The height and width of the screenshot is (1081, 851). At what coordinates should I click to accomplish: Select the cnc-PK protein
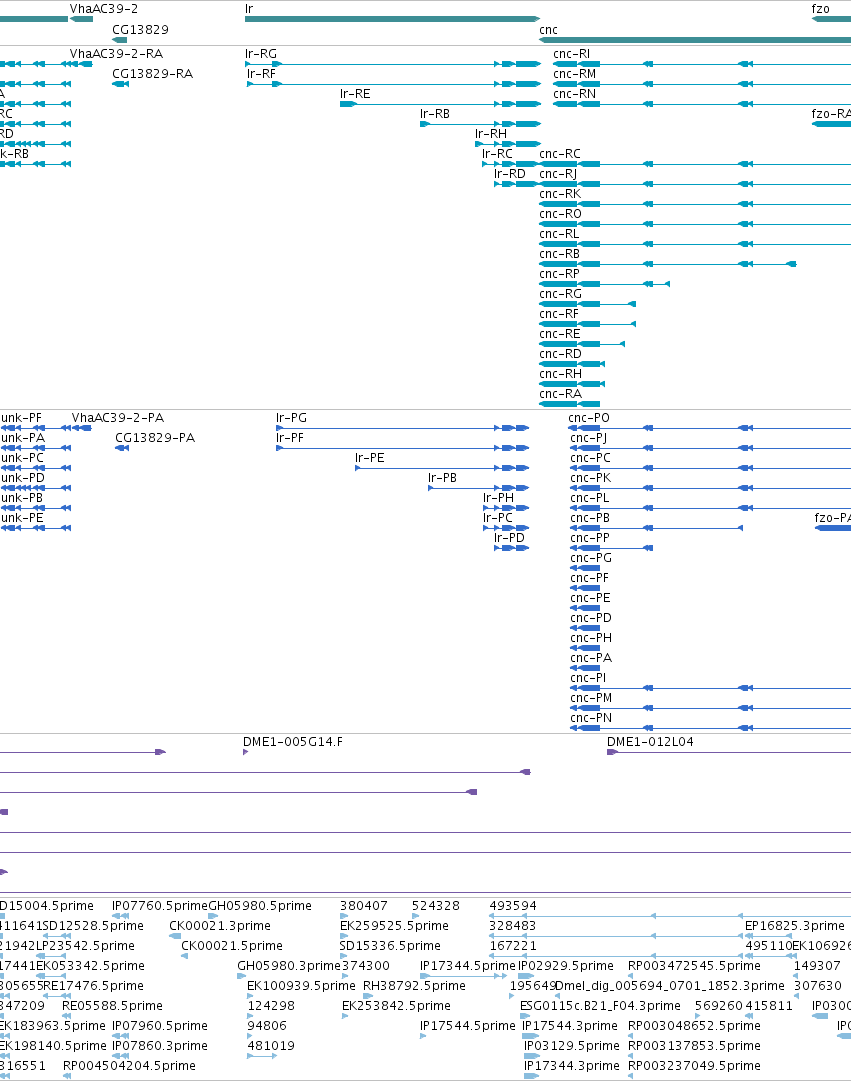(x=591, y=478)
